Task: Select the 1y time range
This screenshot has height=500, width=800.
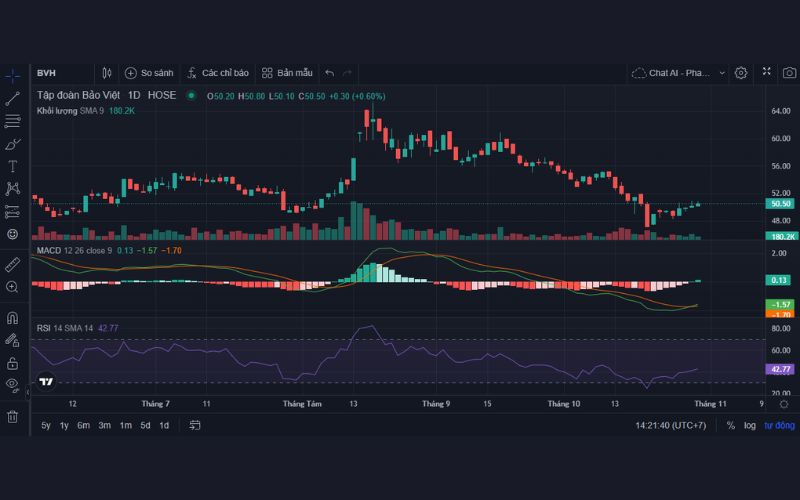Action: coord(64,425)
